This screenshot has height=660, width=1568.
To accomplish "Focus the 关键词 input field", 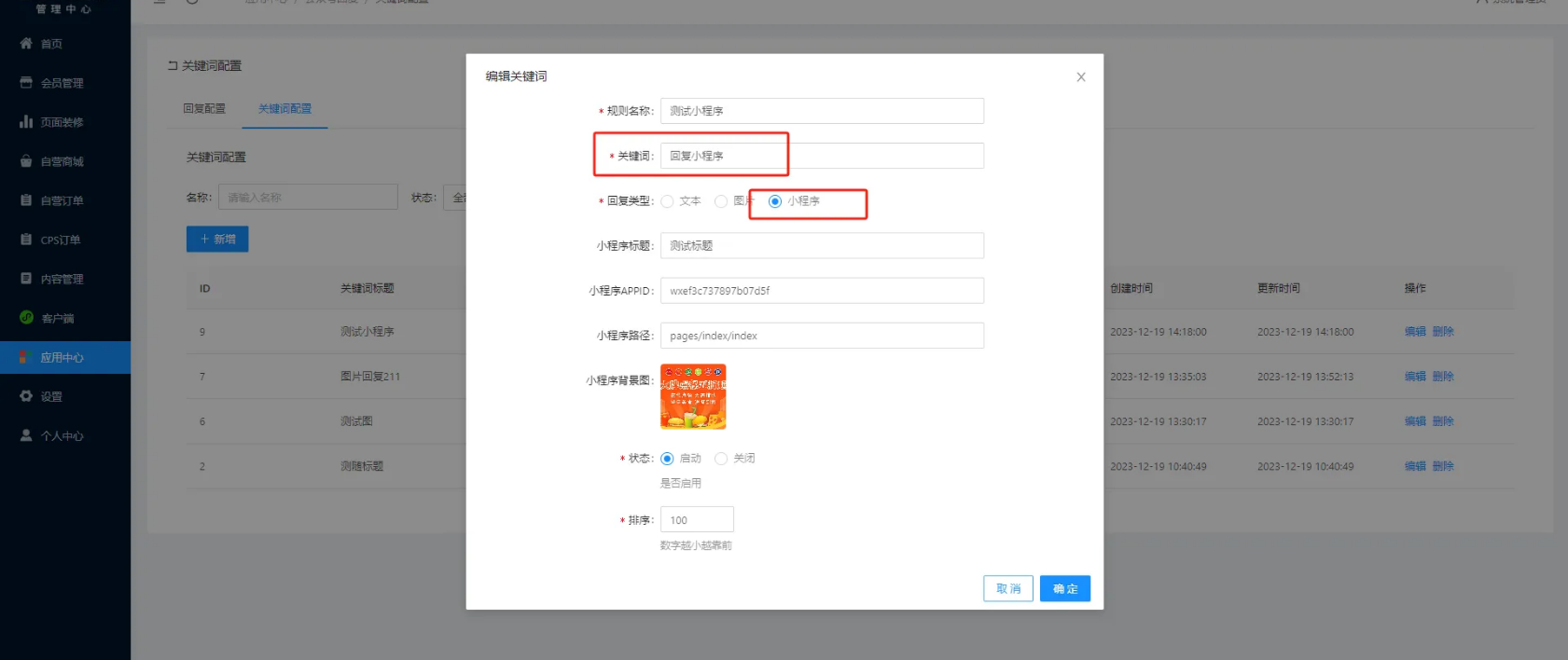I will (822, 156).
